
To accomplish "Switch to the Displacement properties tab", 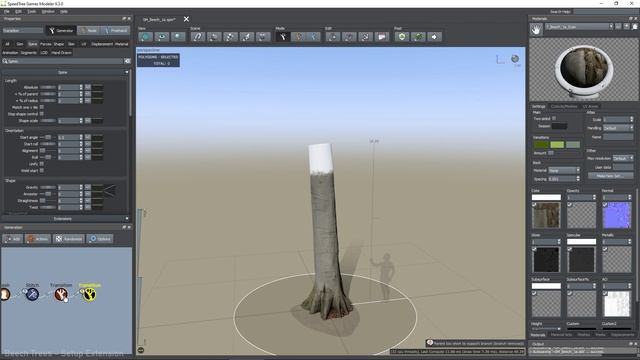I will point(102,44).
